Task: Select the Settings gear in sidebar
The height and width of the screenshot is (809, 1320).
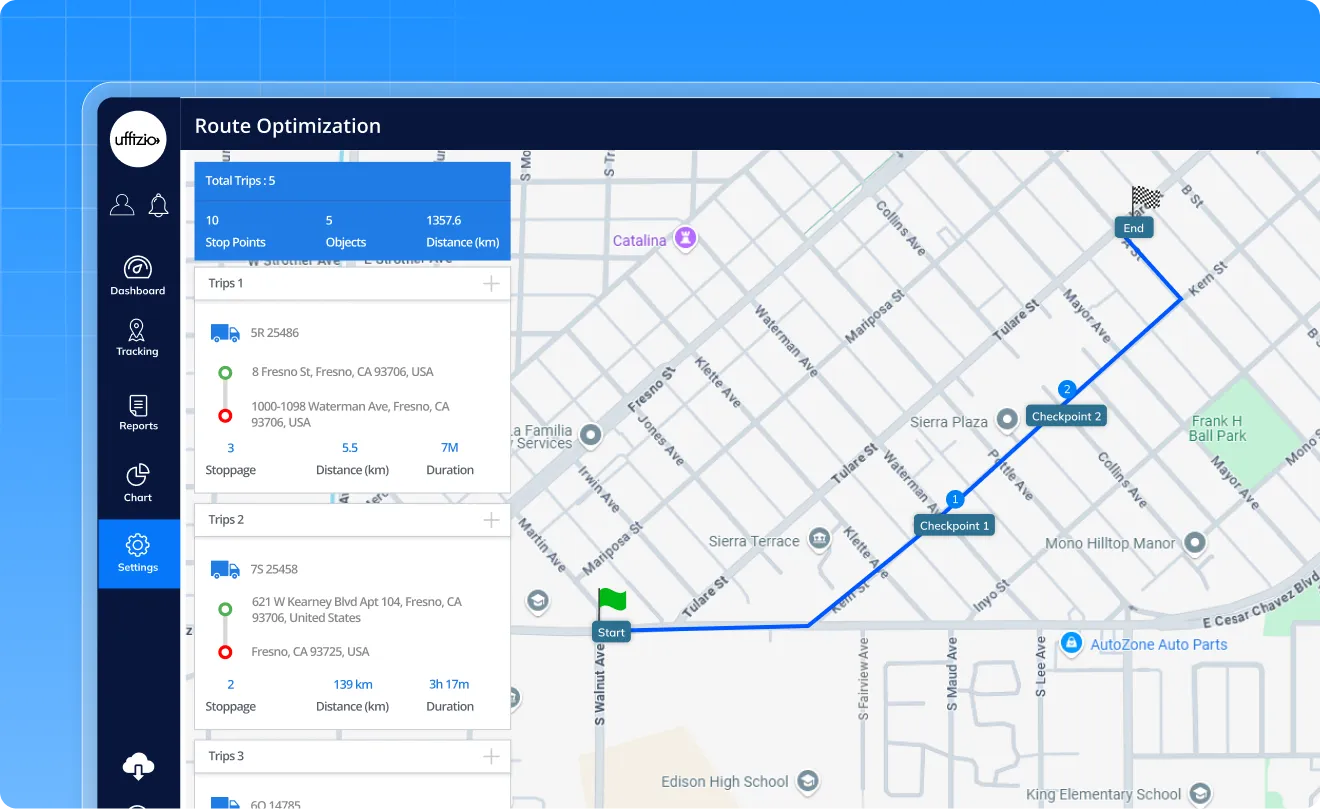Action: 137,553
